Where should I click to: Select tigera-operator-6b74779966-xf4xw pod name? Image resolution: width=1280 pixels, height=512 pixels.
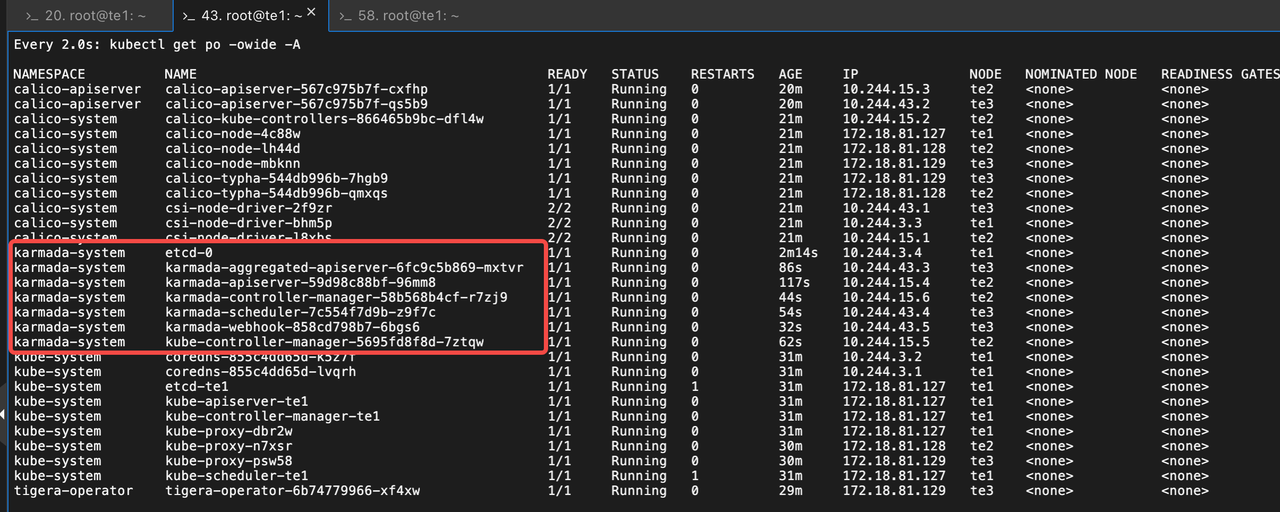pos(292,491)
